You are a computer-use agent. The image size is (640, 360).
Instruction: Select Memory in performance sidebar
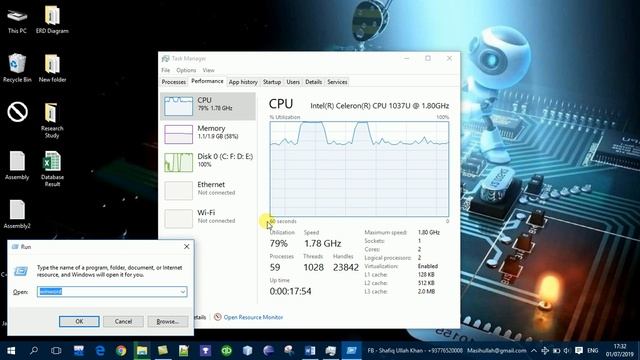coord(208,134)
